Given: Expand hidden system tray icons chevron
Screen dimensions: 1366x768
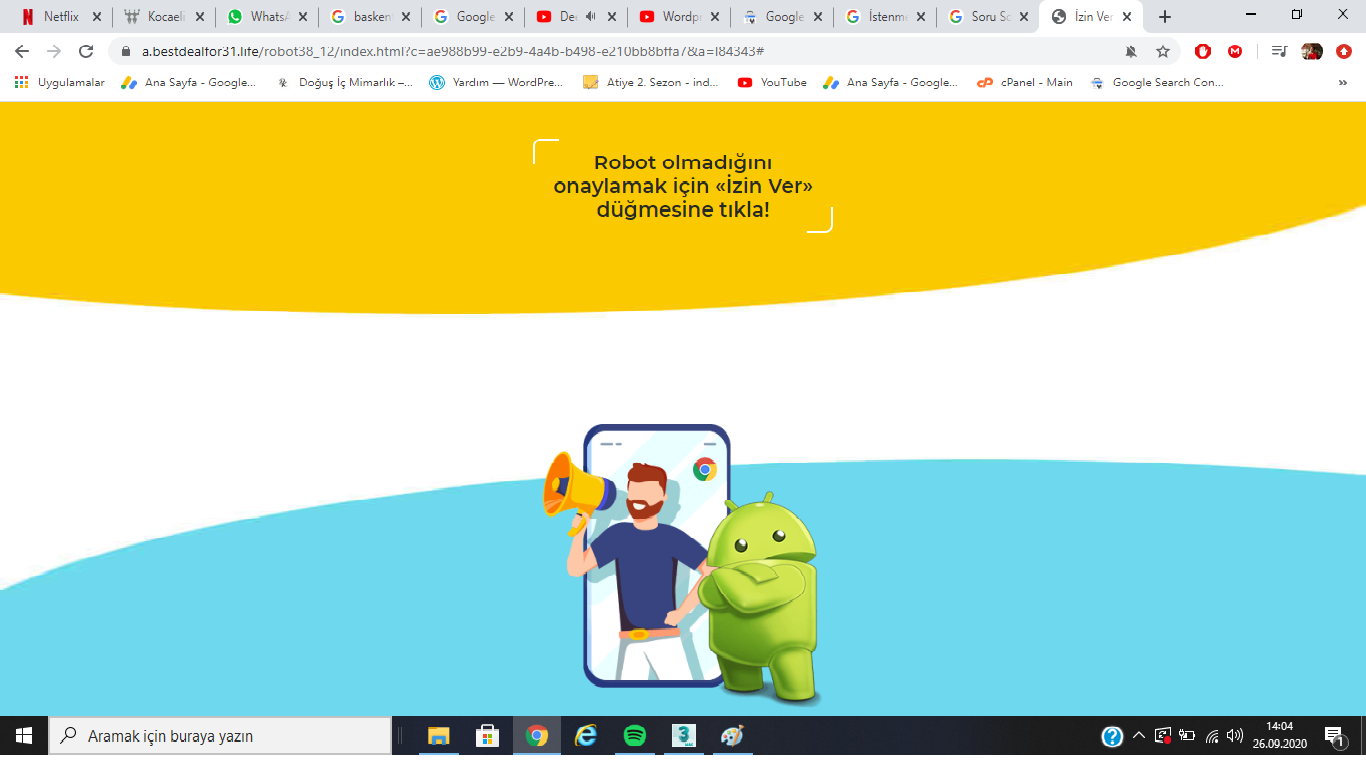Looking at the screenshot, I should 1138,736.
